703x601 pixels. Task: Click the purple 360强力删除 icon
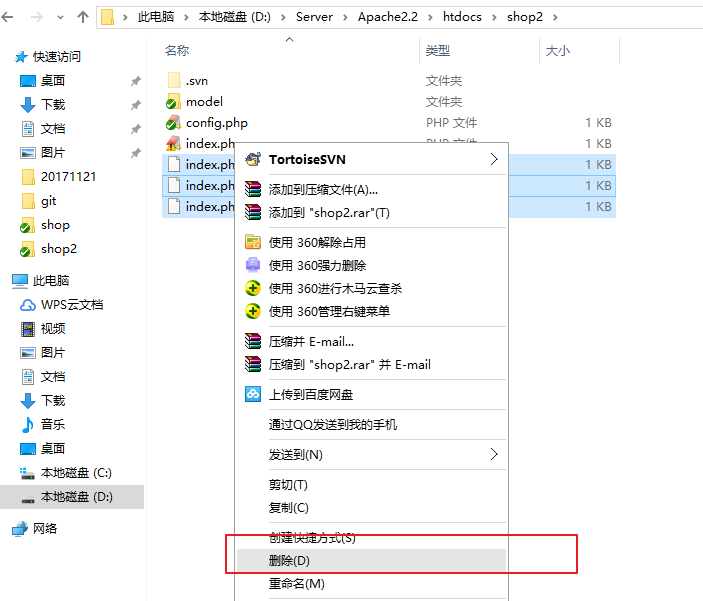(x=253, y=265)
